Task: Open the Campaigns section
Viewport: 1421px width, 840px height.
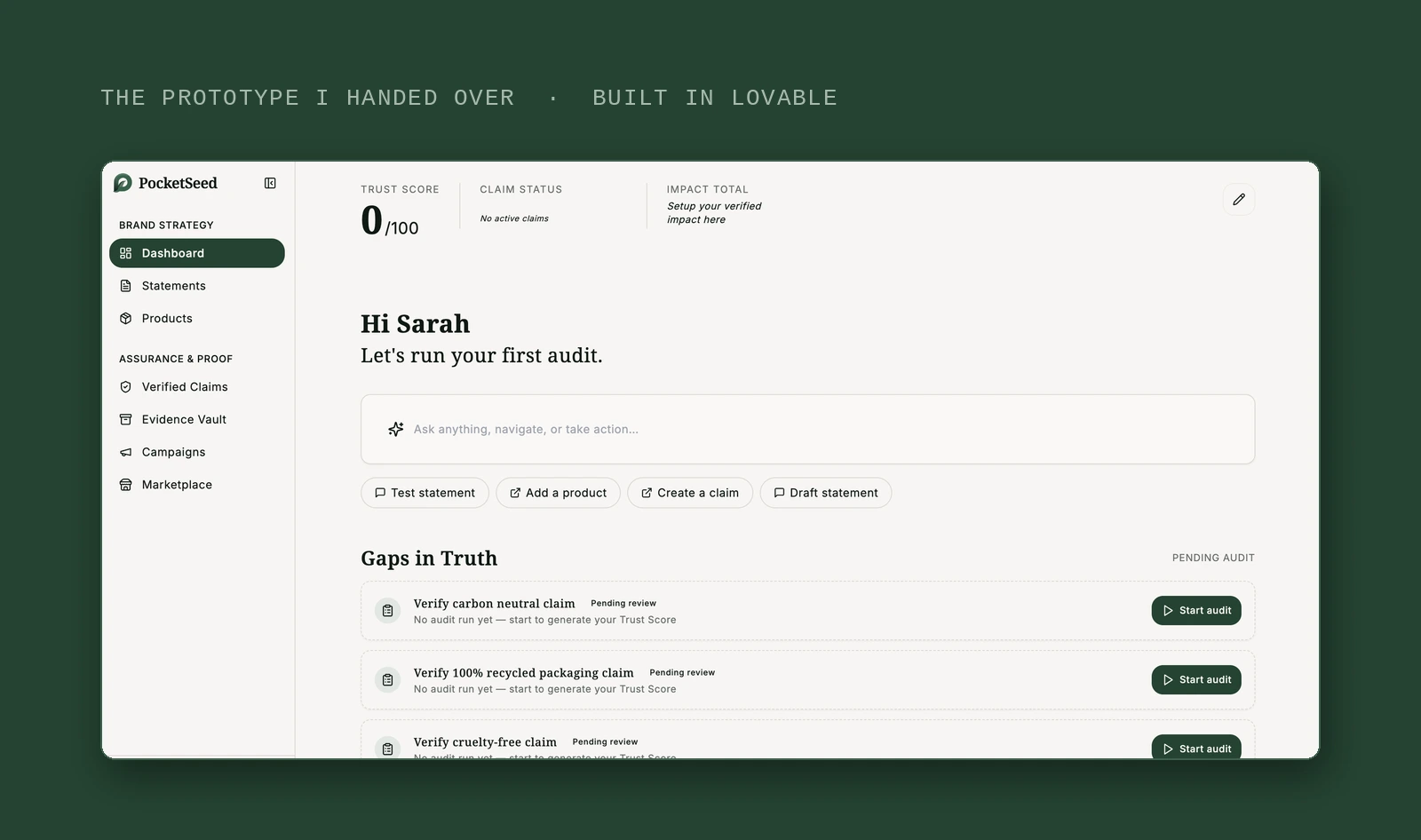Action: click(x=197, y=452)
